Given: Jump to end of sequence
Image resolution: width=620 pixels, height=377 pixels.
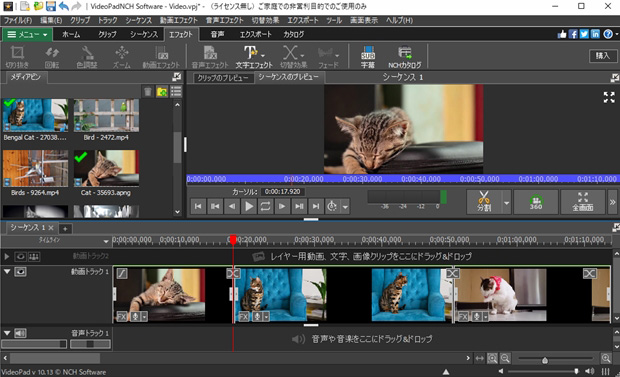Looking at the screenshot, I should point(315,206).
